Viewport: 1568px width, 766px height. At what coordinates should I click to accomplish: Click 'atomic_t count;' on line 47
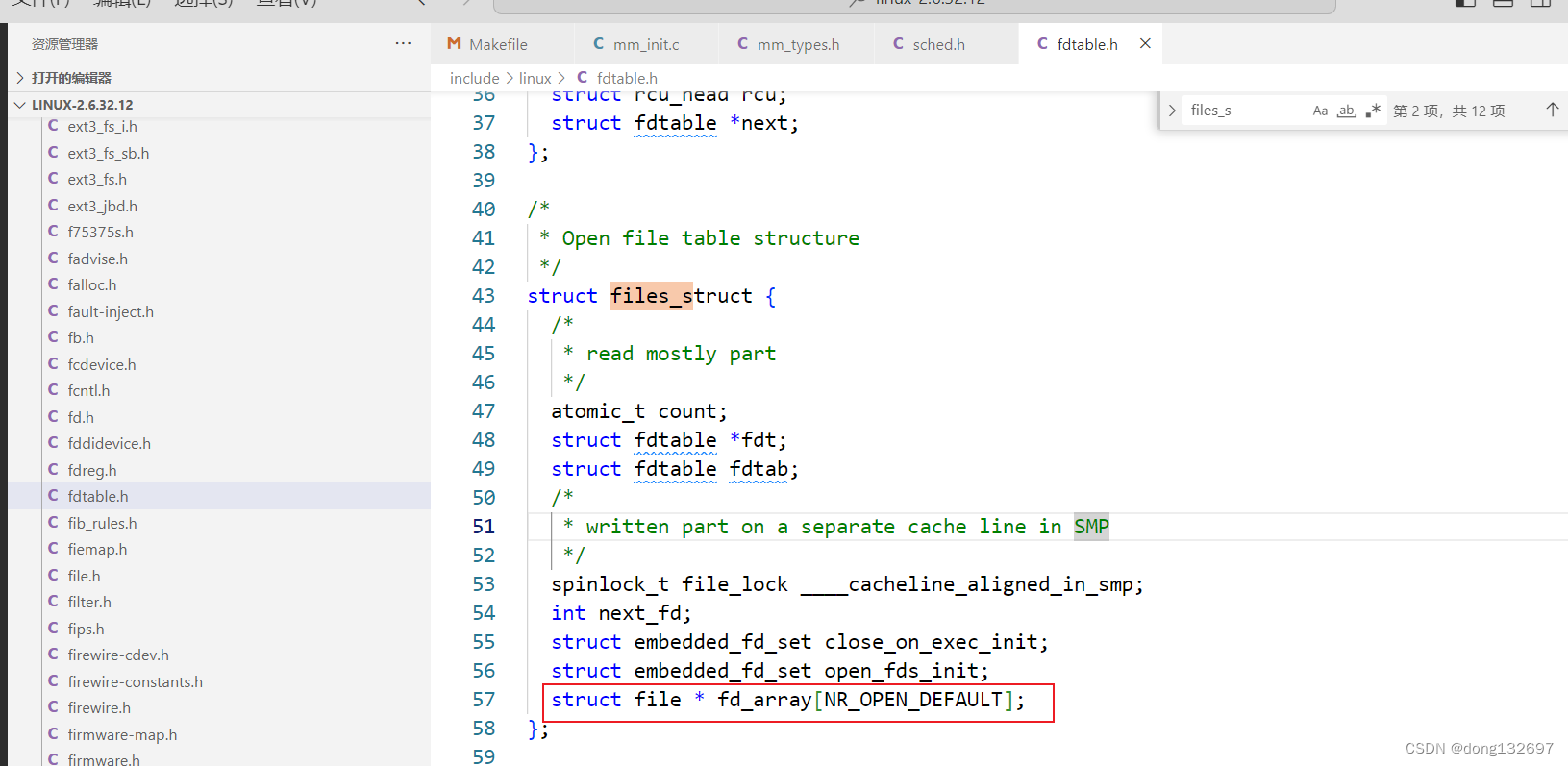639,411
